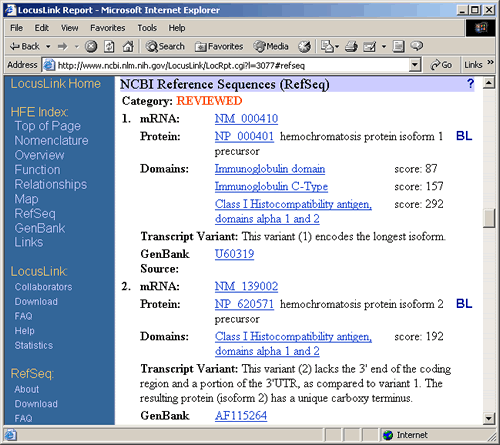This screenshot has width=500, height=445.
Task: Open the File menu
Action: 16,28
